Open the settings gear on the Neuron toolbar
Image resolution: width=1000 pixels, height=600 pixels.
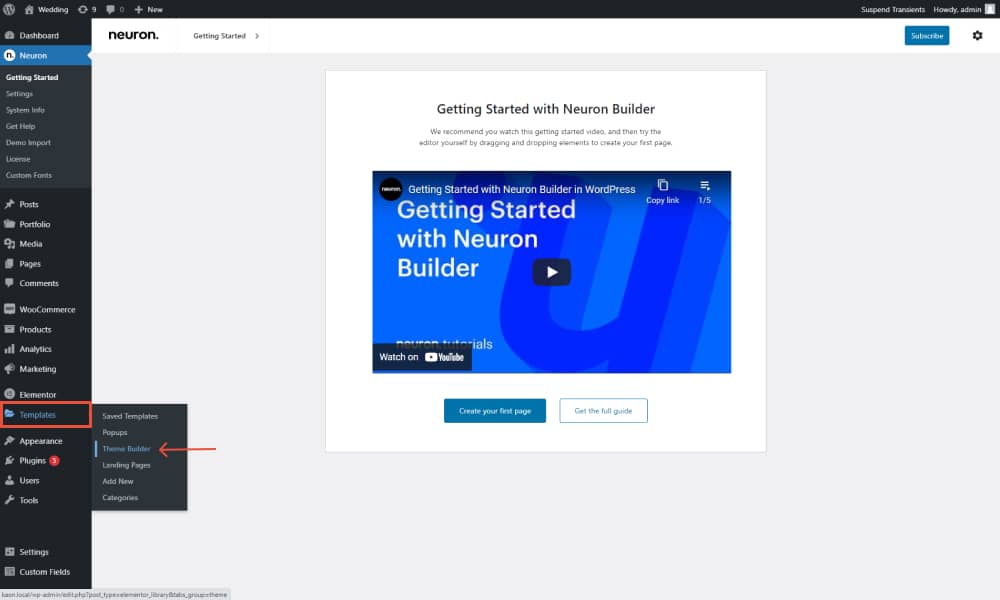click(x=977, y=35)
